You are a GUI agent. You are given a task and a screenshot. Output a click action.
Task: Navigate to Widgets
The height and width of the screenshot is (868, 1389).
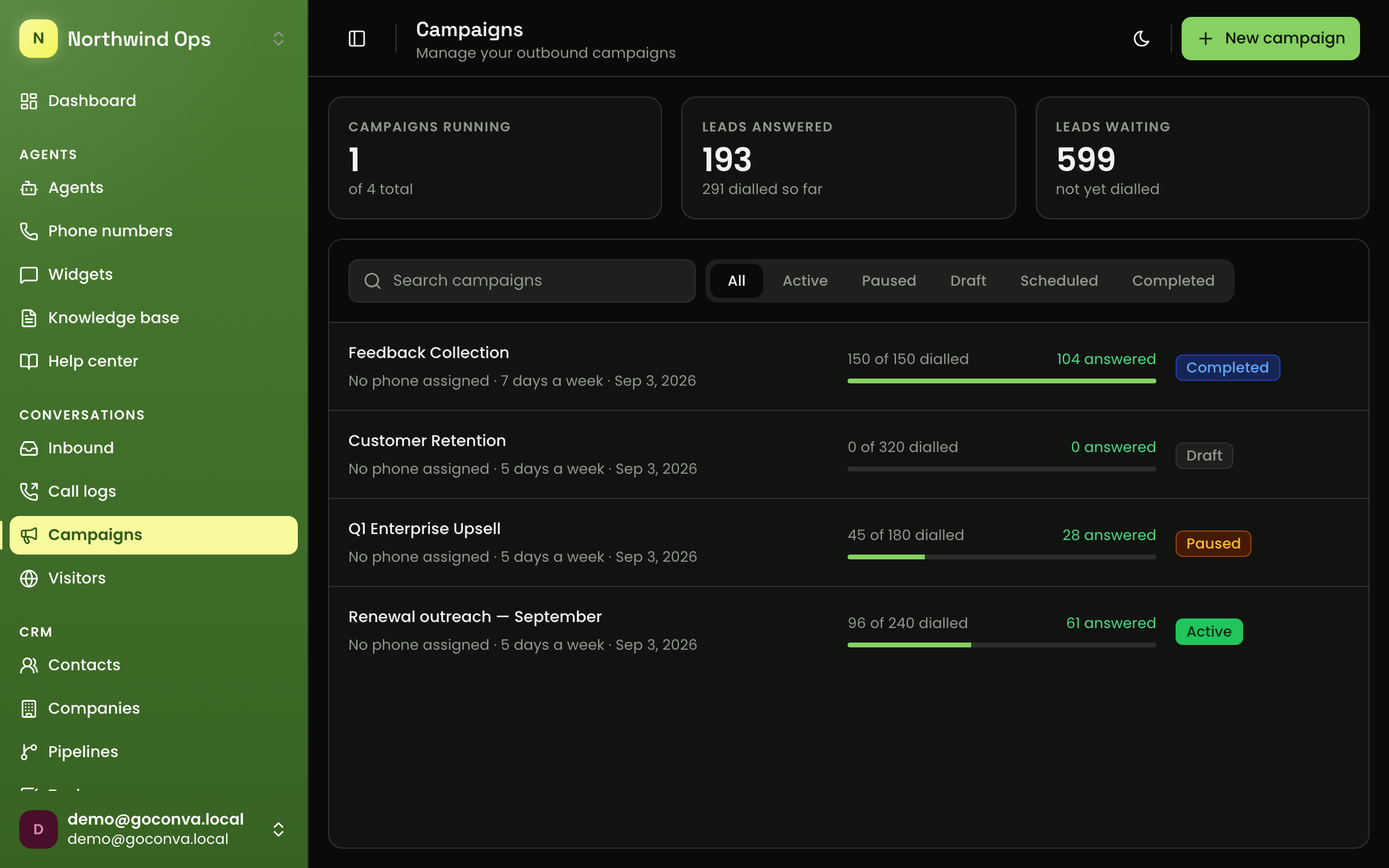click(x=154, y=275)
